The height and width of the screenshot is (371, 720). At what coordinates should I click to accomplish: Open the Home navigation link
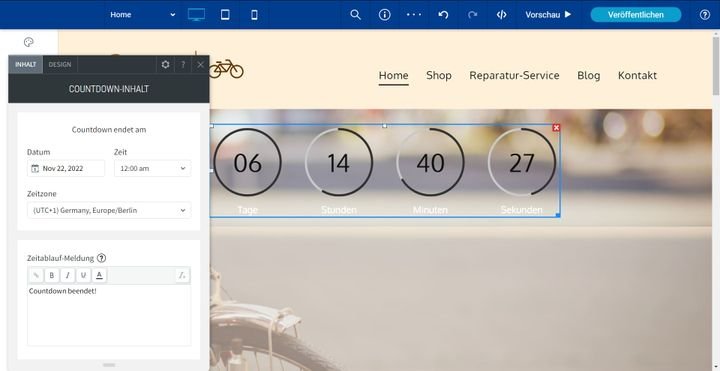click(394, 75)
